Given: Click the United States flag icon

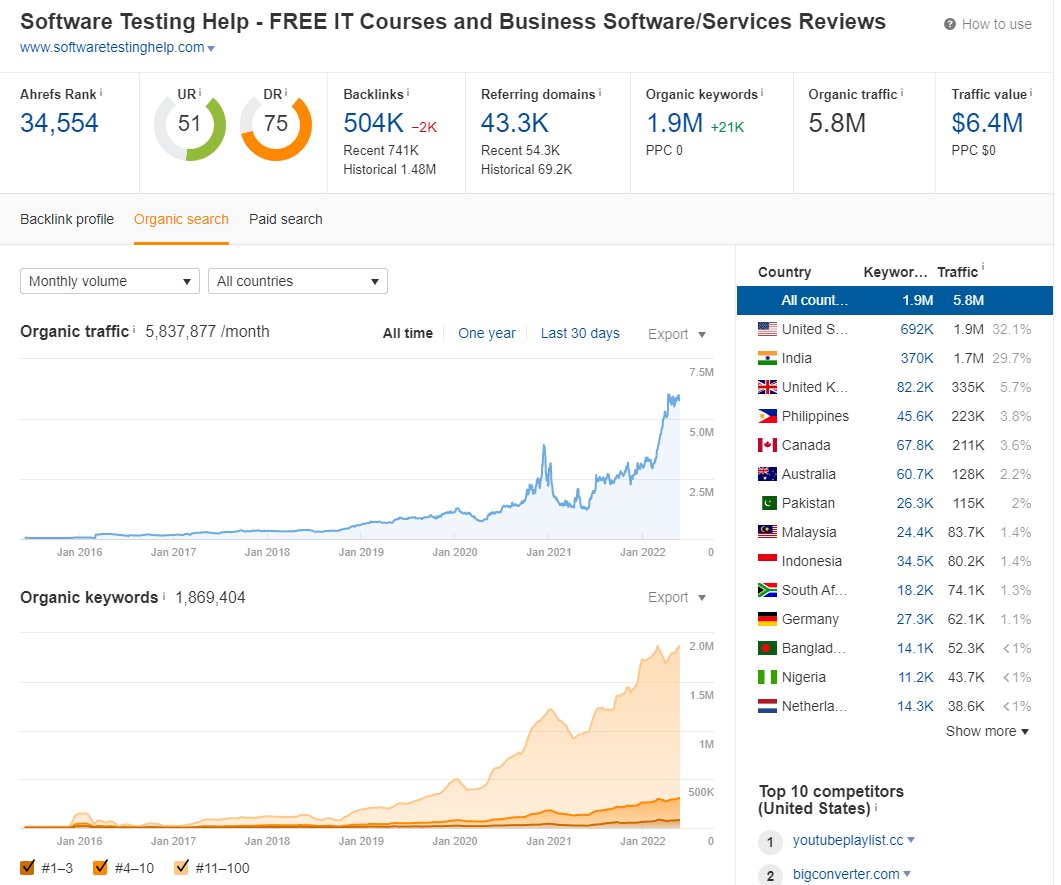Looking at the screenshot, I should coord(766,329).
